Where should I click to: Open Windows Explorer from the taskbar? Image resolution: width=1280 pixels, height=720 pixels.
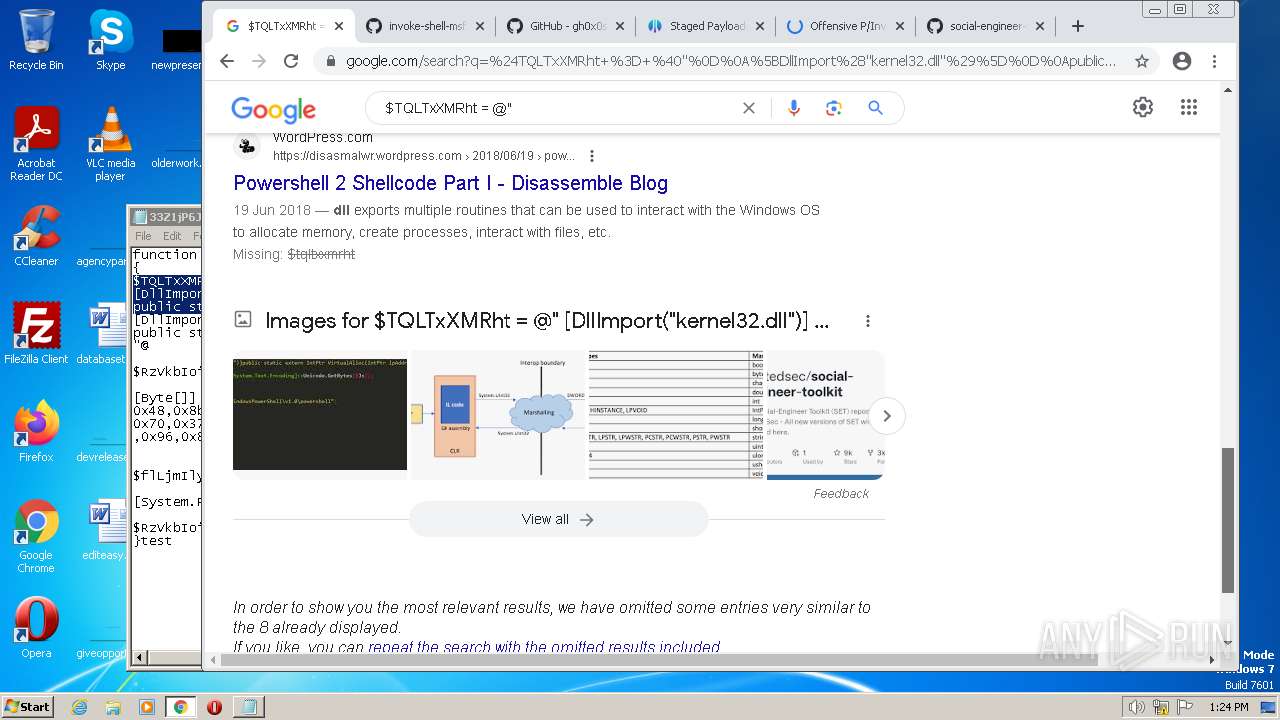pyautogui.click(x=113, y=707)
